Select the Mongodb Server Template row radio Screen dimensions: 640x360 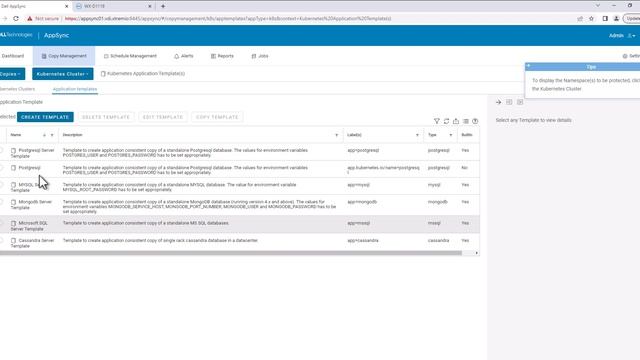tap(1, 202)
